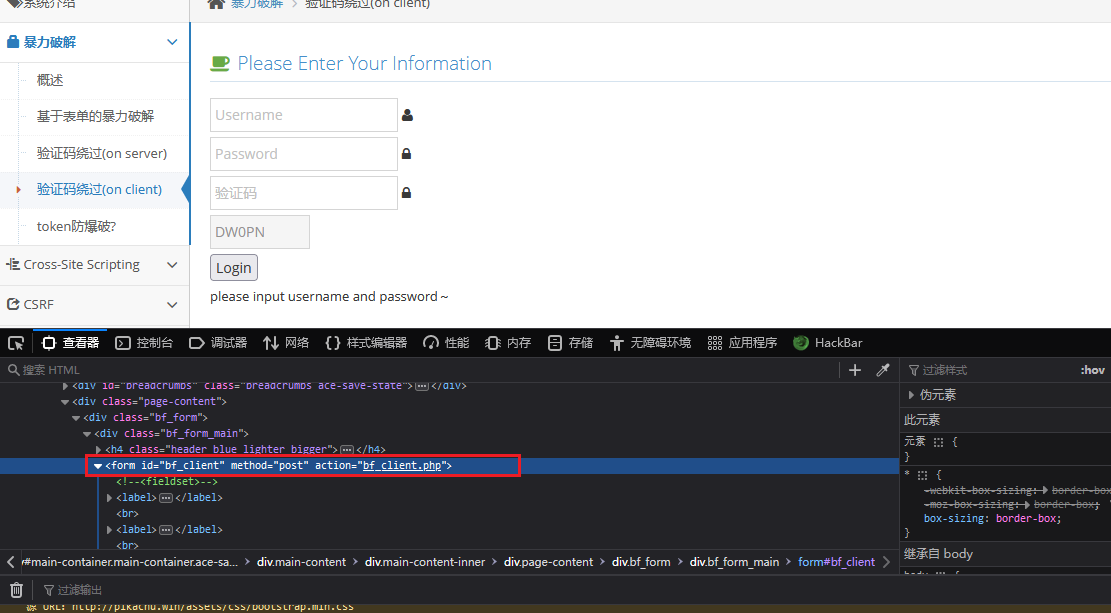This screenshot has width=1111, height=613.
Task: Click the lock icon beside Password
Action: [x=407, y=153]
